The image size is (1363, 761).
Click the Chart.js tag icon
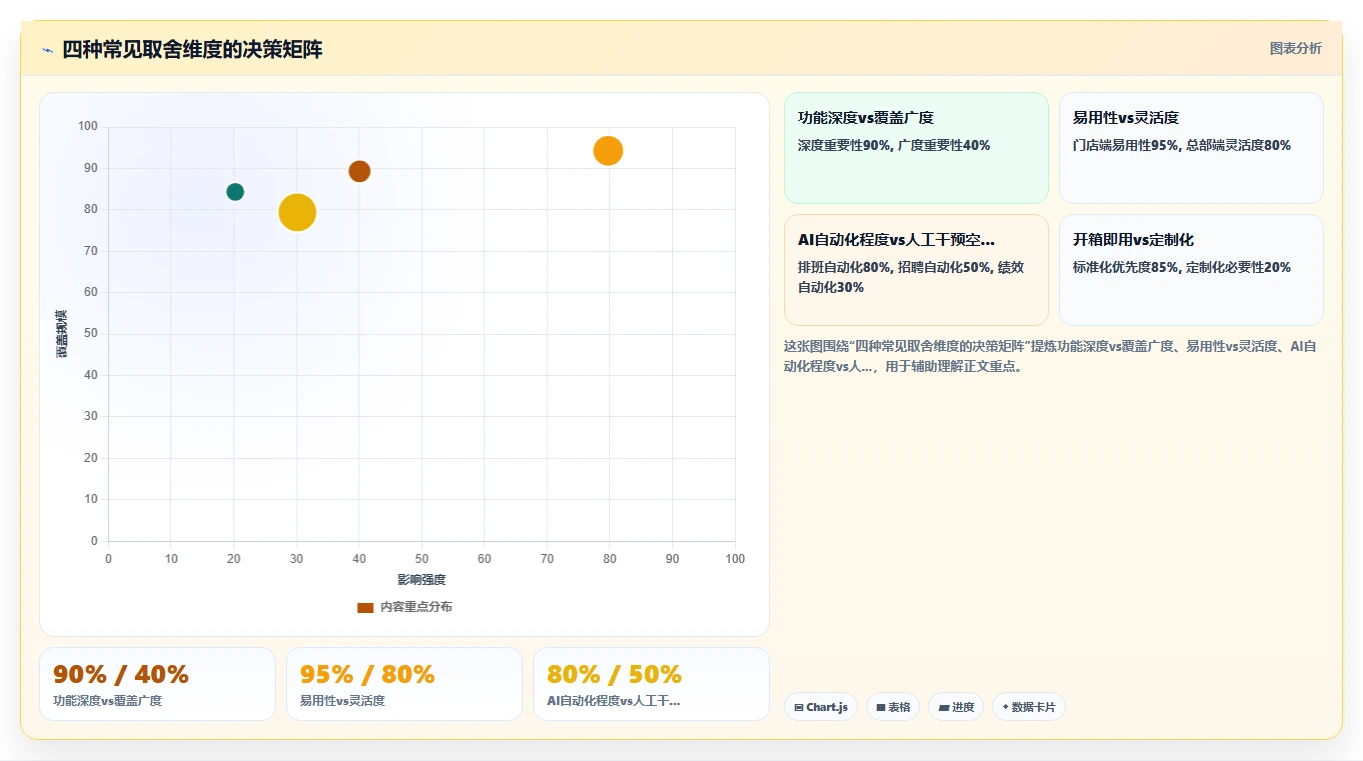(x=799, y=707)
